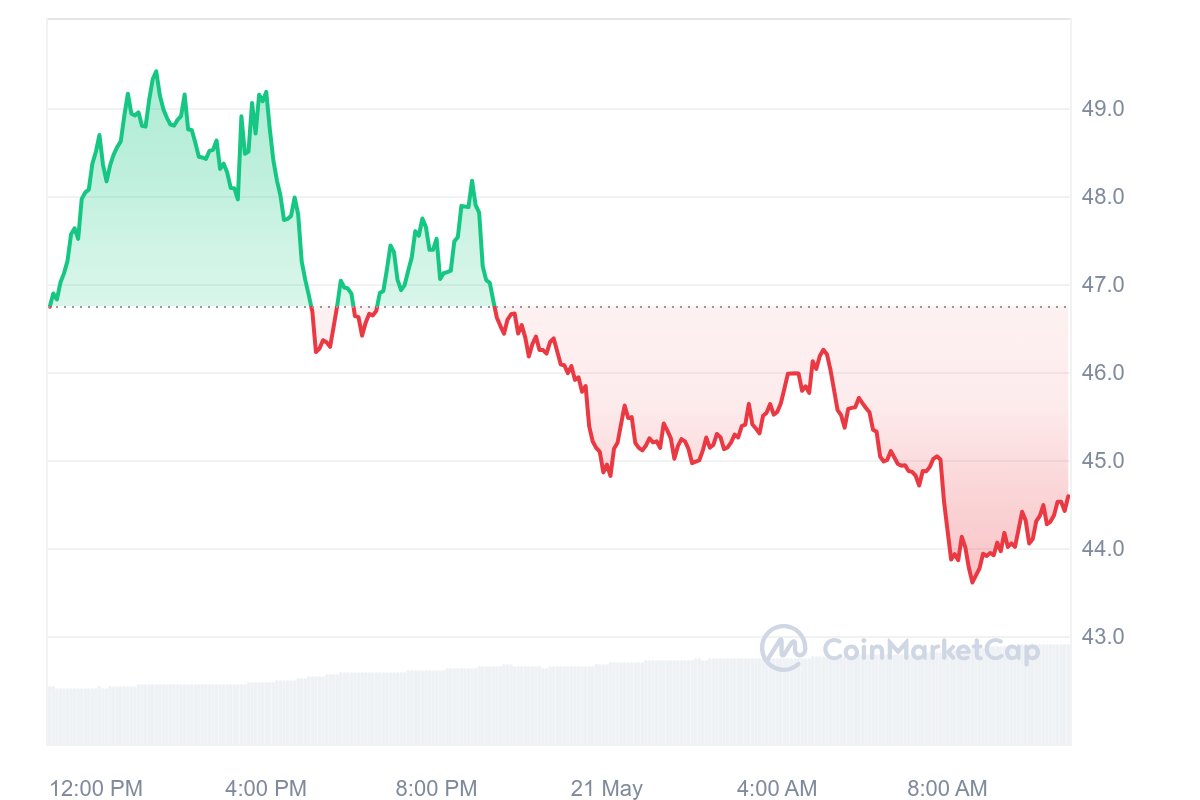The width and height of the screenshot is (1200, 800).
Task: Click the 47.0 price axis label
Action: pos(1103,285)
